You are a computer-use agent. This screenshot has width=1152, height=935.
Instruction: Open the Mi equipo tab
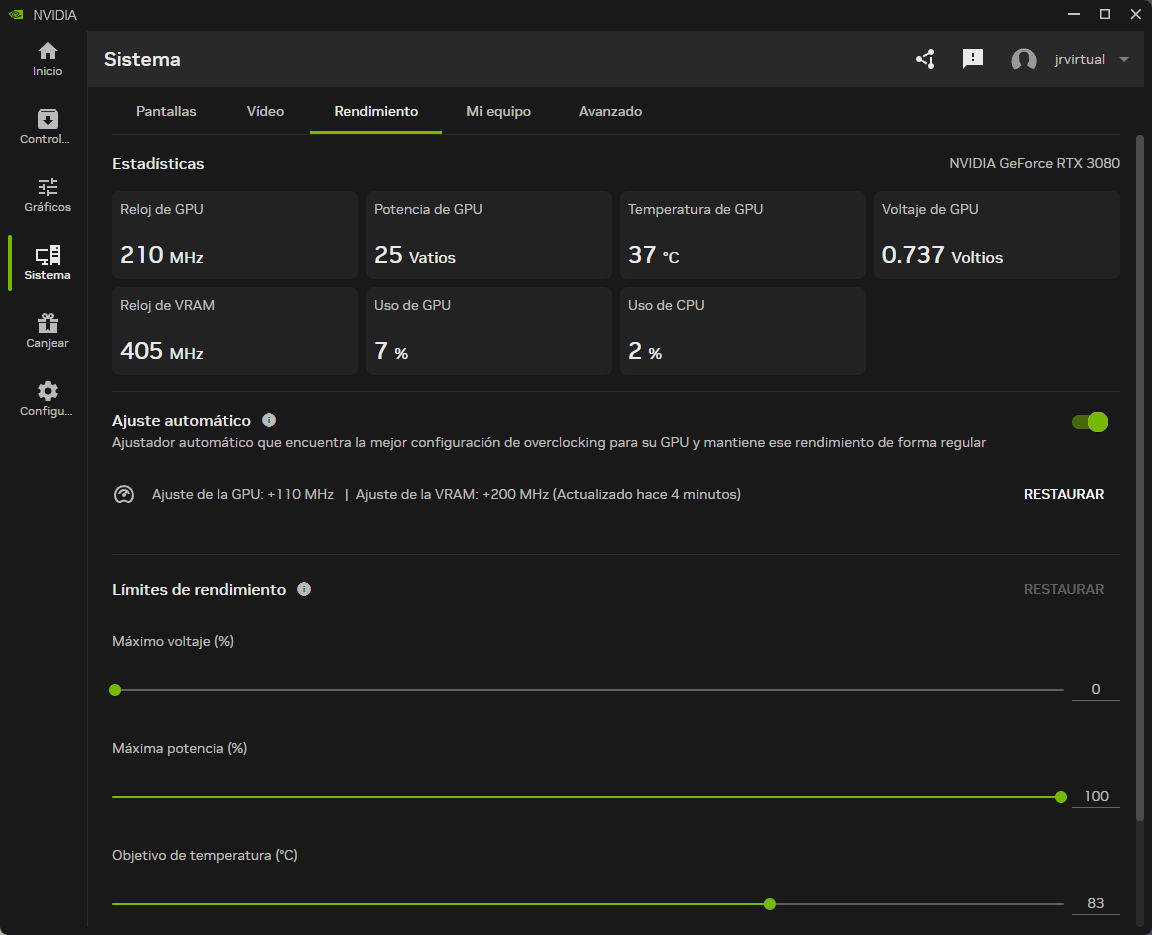coord(498,111)
